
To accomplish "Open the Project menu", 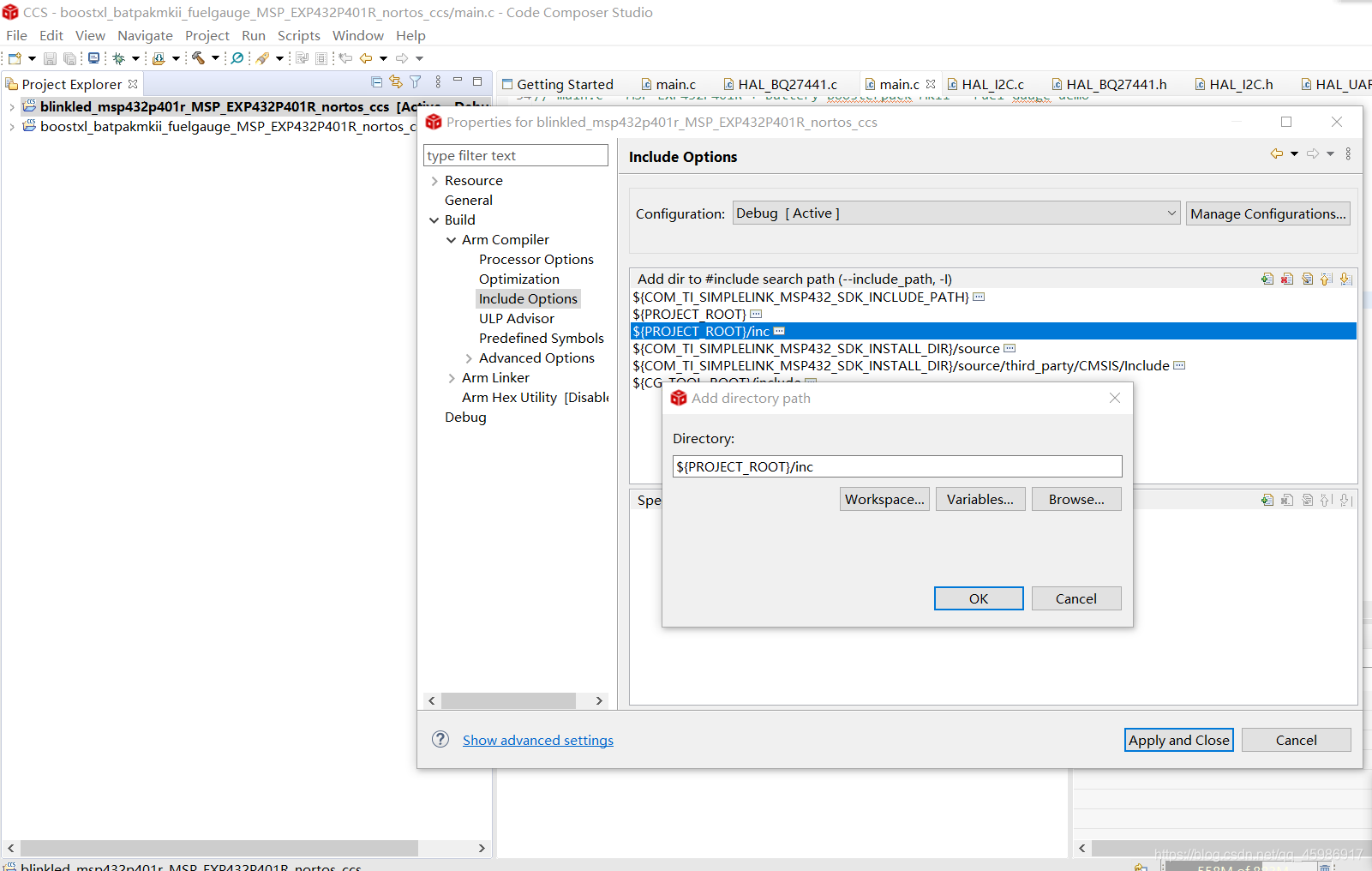I will pyautogui.click(x=207, y=35).
